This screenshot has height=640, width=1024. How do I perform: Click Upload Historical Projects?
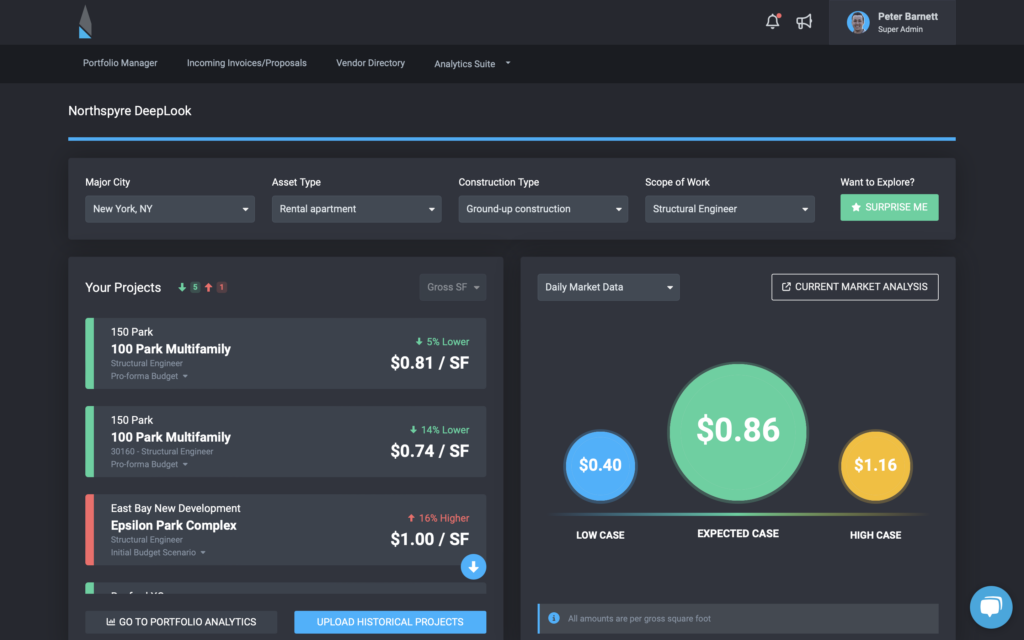click(391, 622)
